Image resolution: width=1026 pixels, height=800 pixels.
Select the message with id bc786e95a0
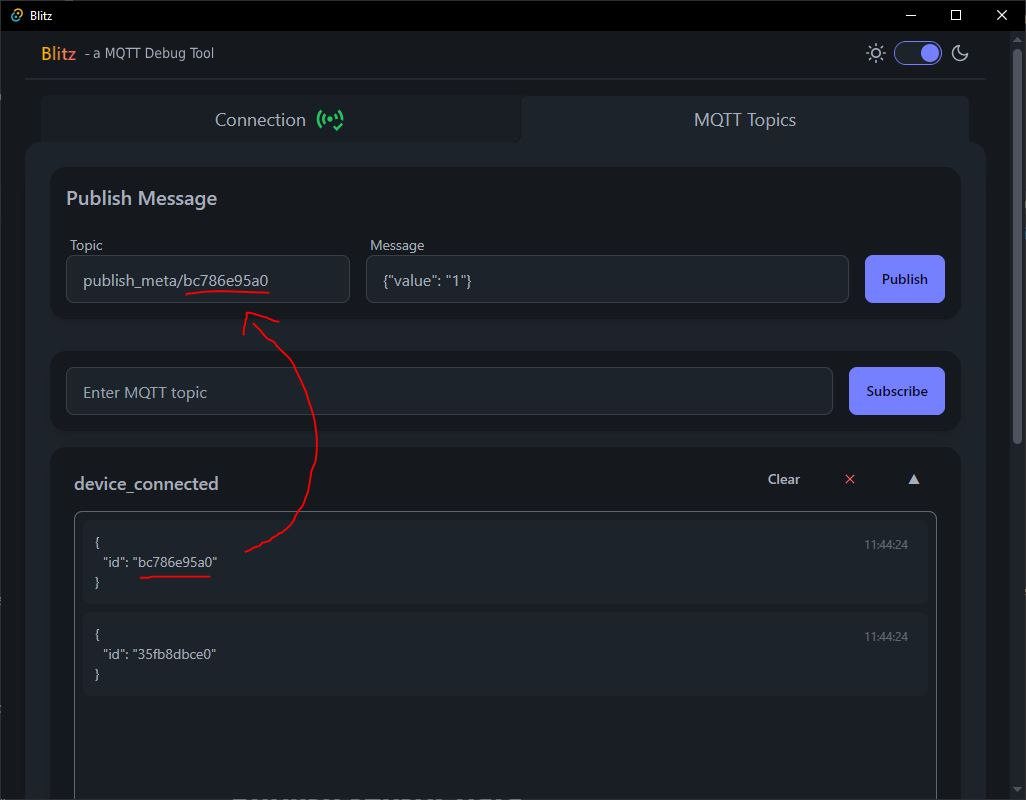pyautogui.click(x=504, y=562)
